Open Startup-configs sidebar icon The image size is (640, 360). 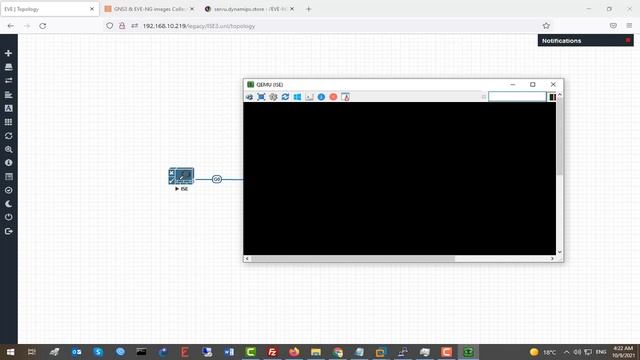(x=8, y=95)
